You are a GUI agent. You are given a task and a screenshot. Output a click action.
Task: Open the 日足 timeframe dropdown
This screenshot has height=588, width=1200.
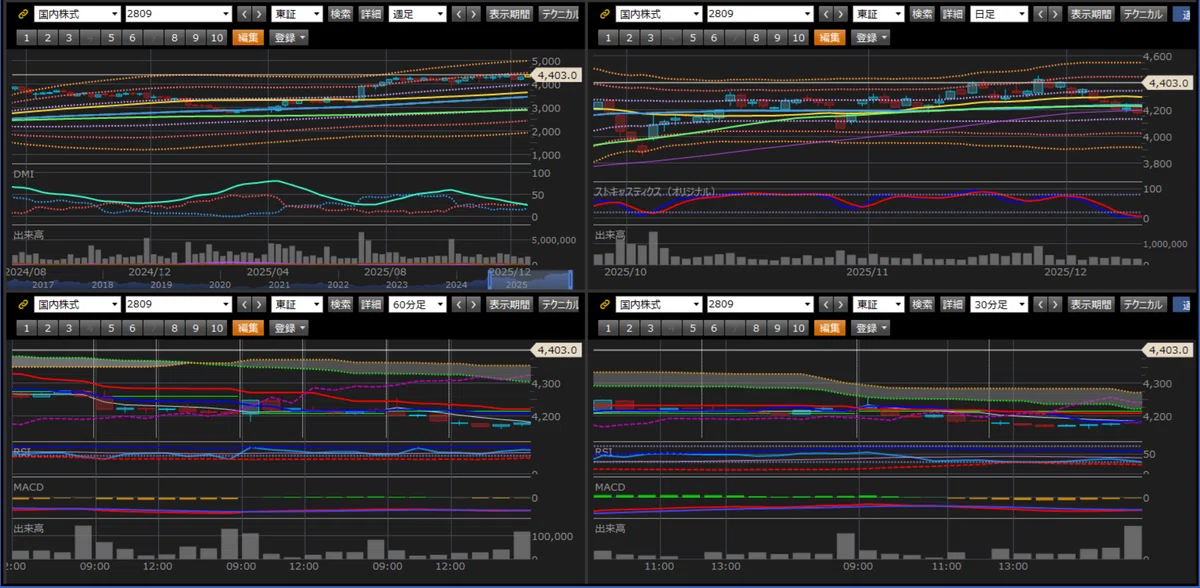coord(999,15)
